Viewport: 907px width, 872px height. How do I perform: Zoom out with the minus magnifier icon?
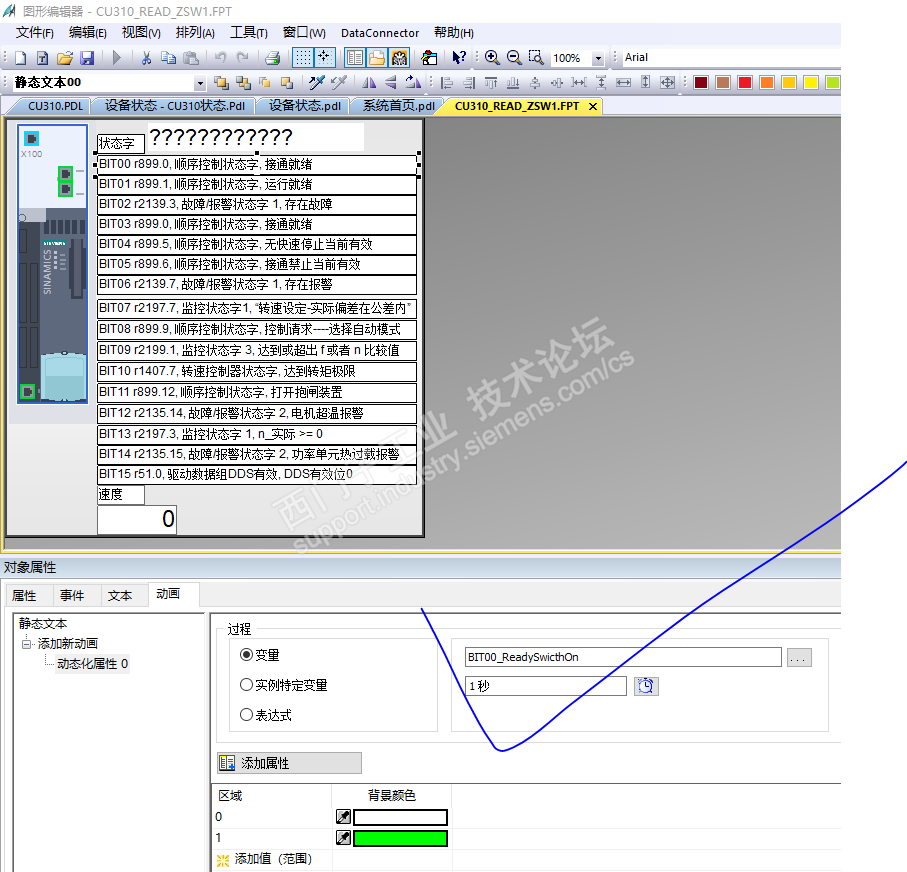coord(514,57)
